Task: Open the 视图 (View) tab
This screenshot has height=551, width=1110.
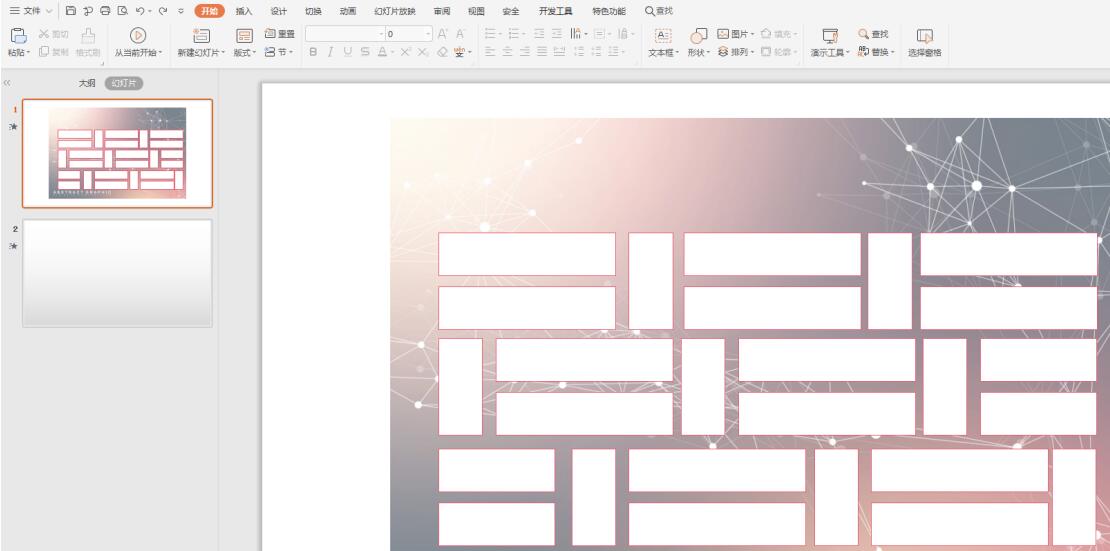Action: tap(476, 11)
